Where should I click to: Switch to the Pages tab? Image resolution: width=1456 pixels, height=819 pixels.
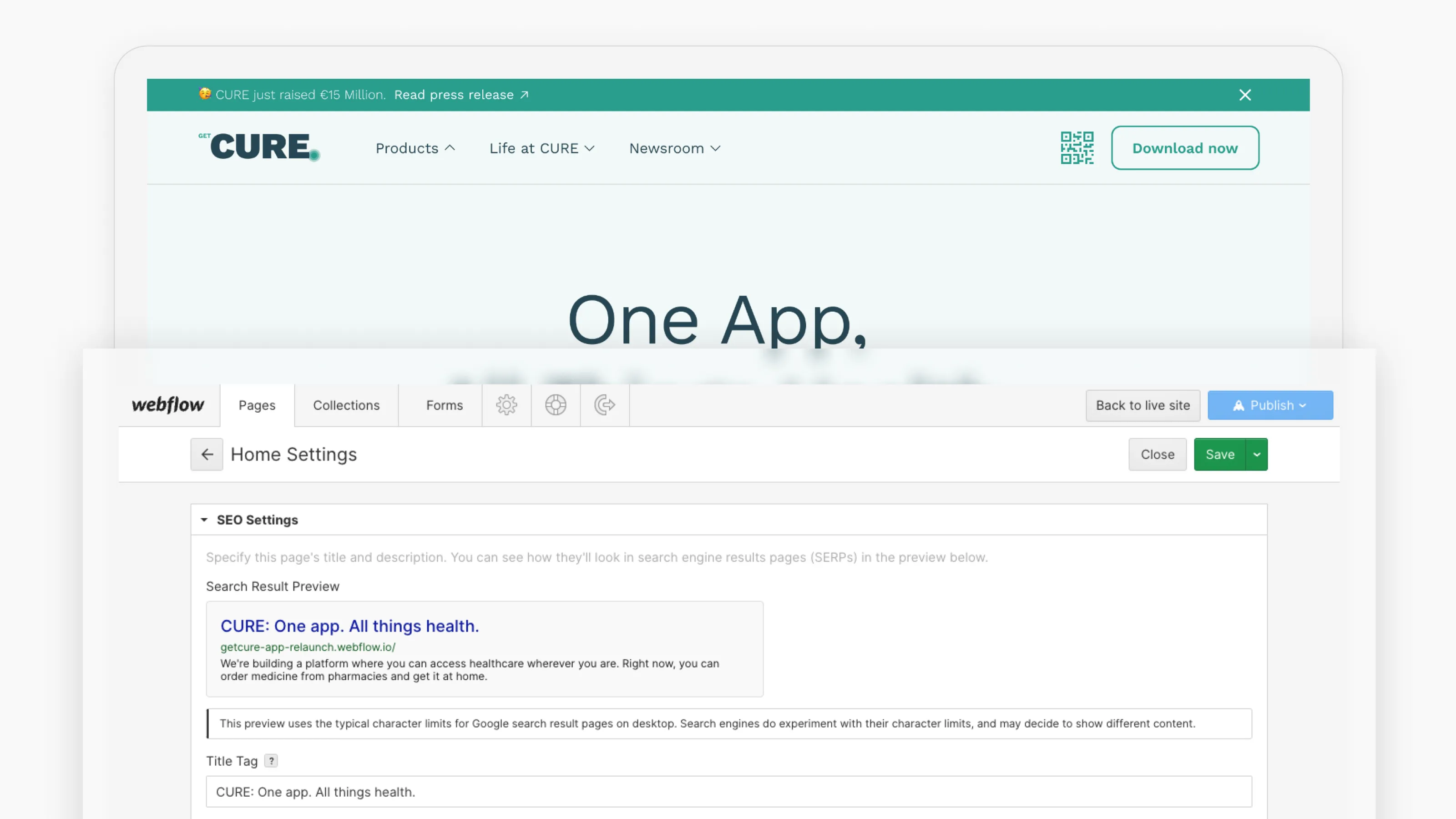(x=257, y=405)
